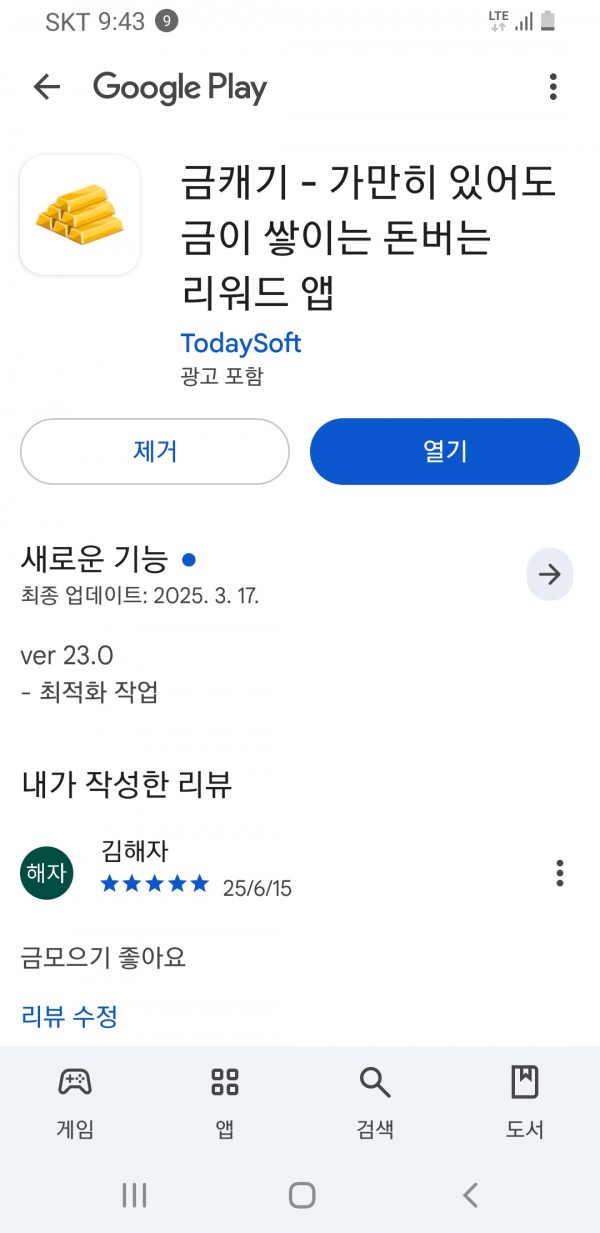Open the review's three-dot options menu
Screen dimensions: 600x1233
pyautogui.click(x=560, y=873)
